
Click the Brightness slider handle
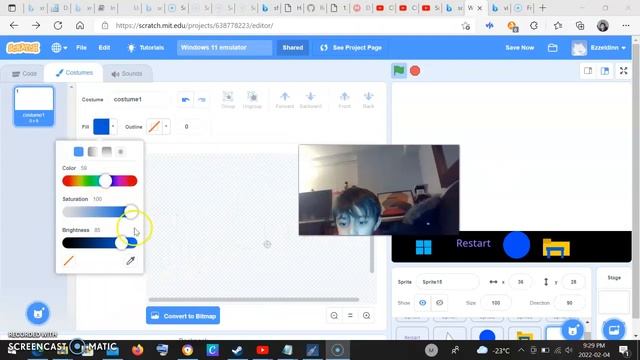point(121,243)
